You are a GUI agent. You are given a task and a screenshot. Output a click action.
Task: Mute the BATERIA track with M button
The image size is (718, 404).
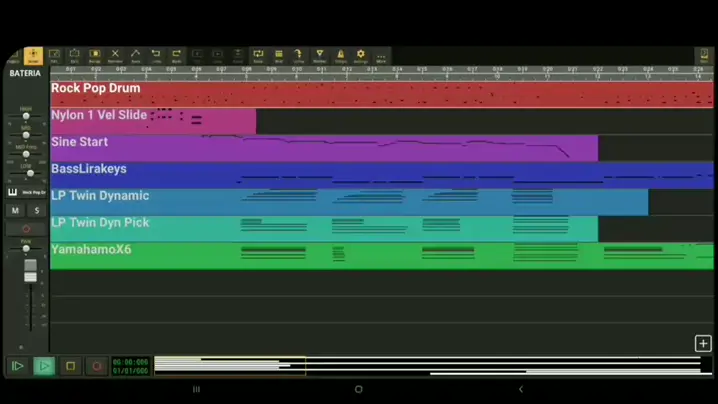pyautogui.click(x=16, y=210)
